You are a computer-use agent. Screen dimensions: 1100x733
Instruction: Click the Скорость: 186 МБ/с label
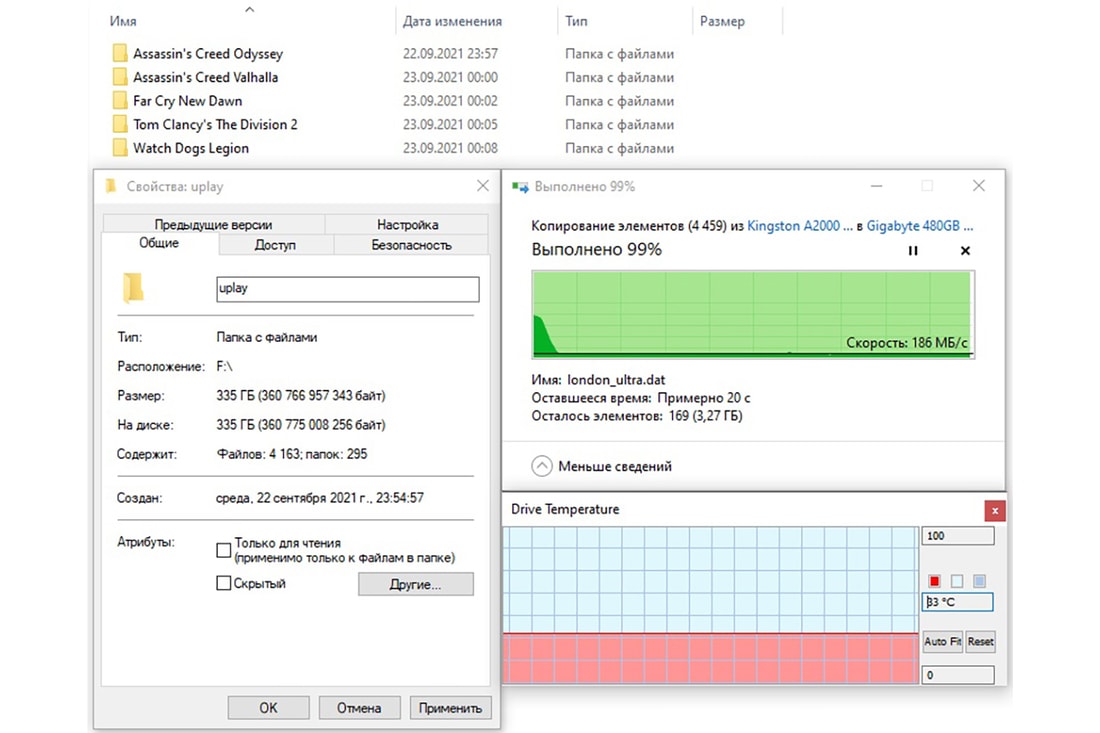906,343
